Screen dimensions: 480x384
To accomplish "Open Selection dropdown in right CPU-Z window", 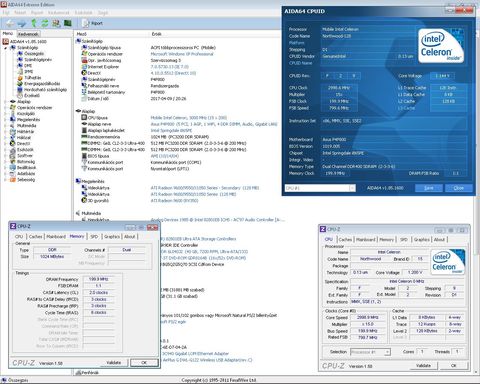I will coord(387,352).
